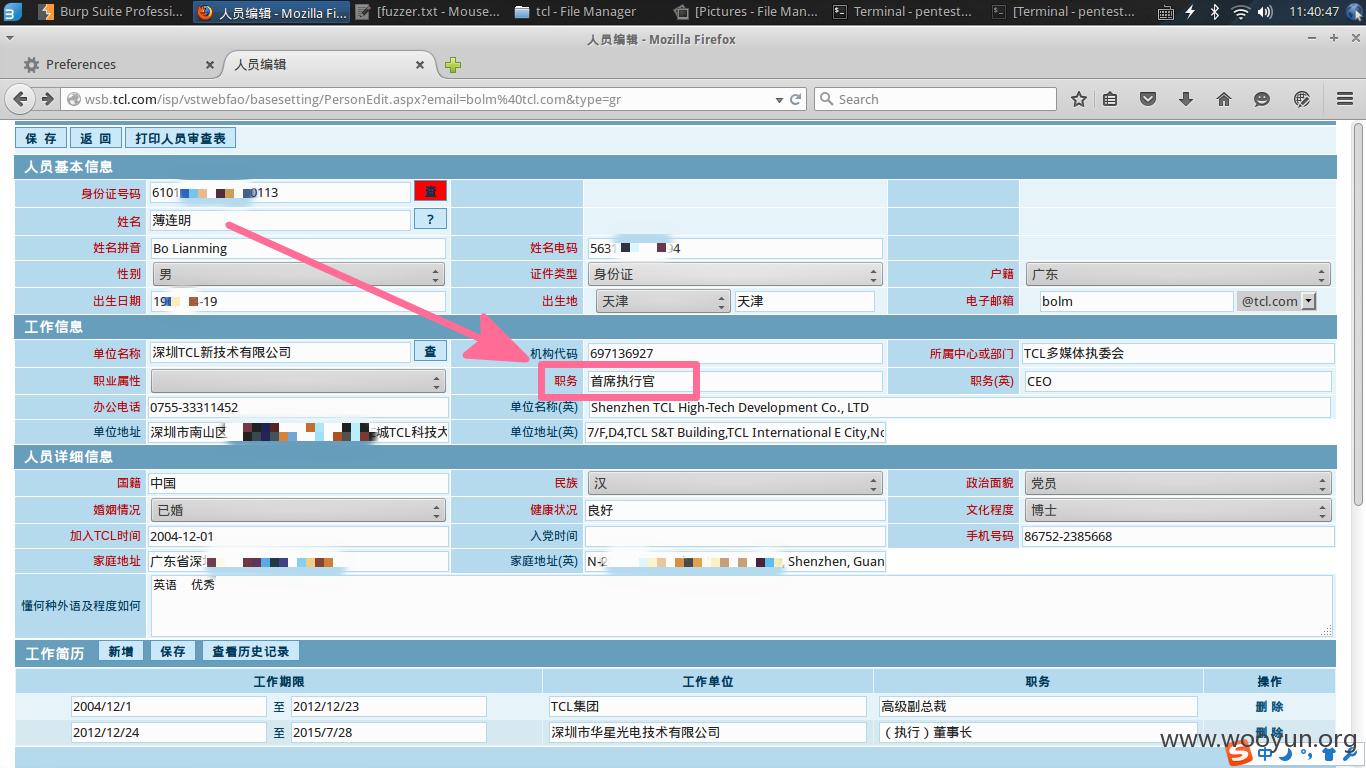Viewport: 1366px width, 768px height.
Task: Click the keyboard layout tray icon
Action: pyautogui.click(x=1165, y=12)
